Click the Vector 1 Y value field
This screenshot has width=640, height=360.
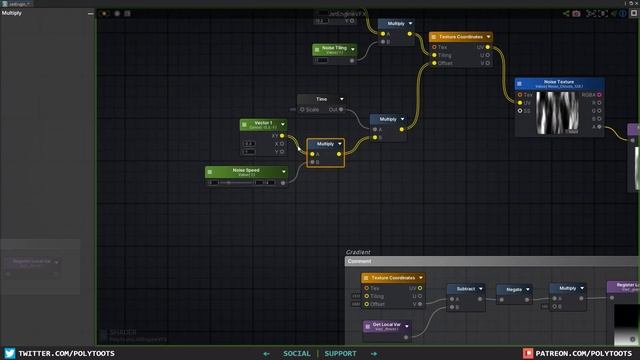[x=249, y=152]
